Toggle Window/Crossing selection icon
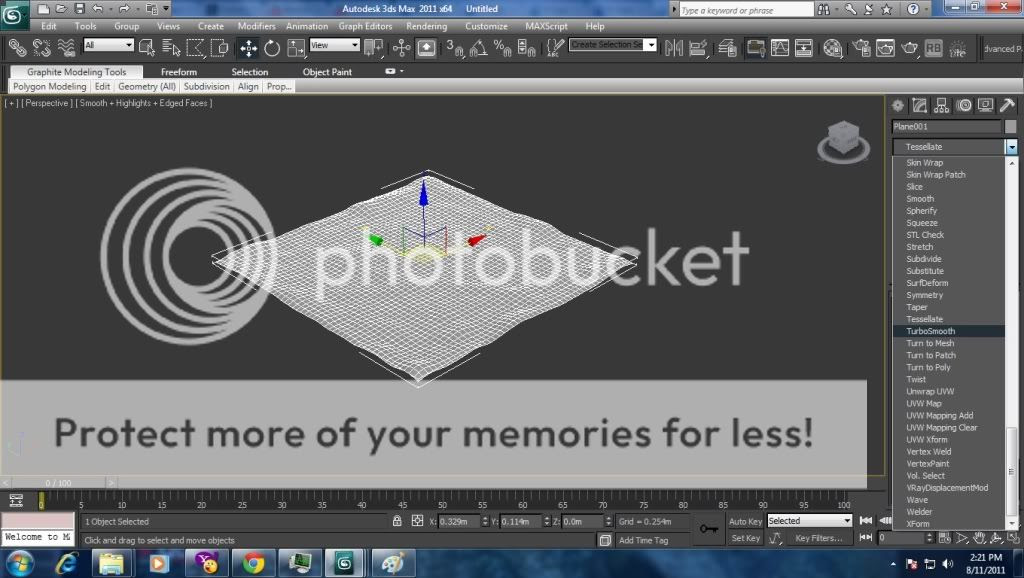 (x=219, y=48)
